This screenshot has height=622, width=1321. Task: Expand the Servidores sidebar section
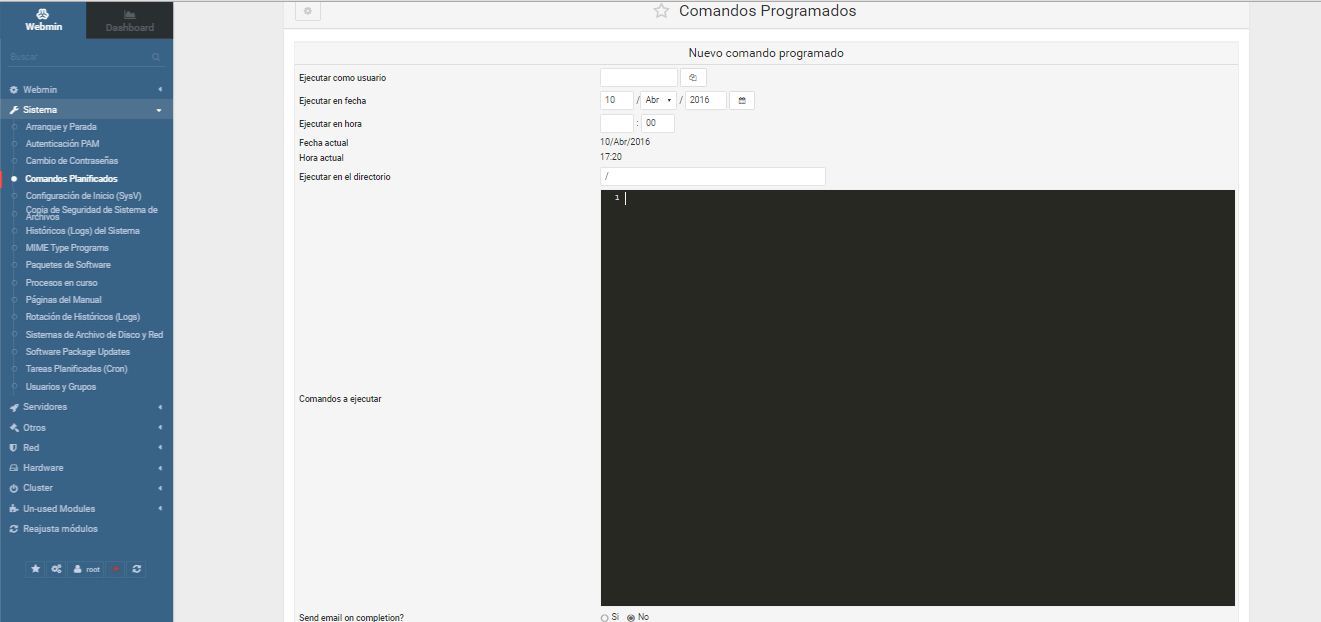[46, 407]
